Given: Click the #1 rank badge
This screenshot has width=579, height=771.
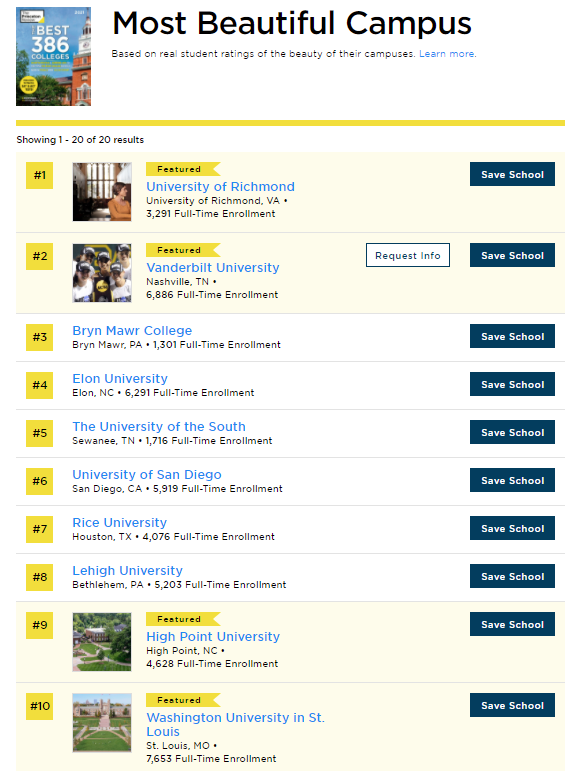Looking at the screenshot, I should pos(39,176).
